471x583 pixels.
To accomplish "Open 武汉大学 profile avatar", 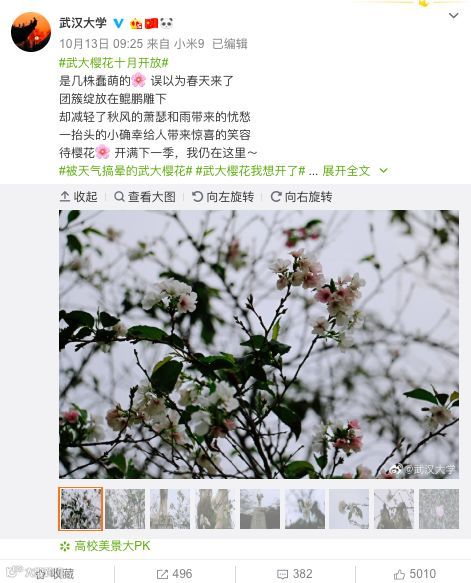I will (x=31, y=32).
